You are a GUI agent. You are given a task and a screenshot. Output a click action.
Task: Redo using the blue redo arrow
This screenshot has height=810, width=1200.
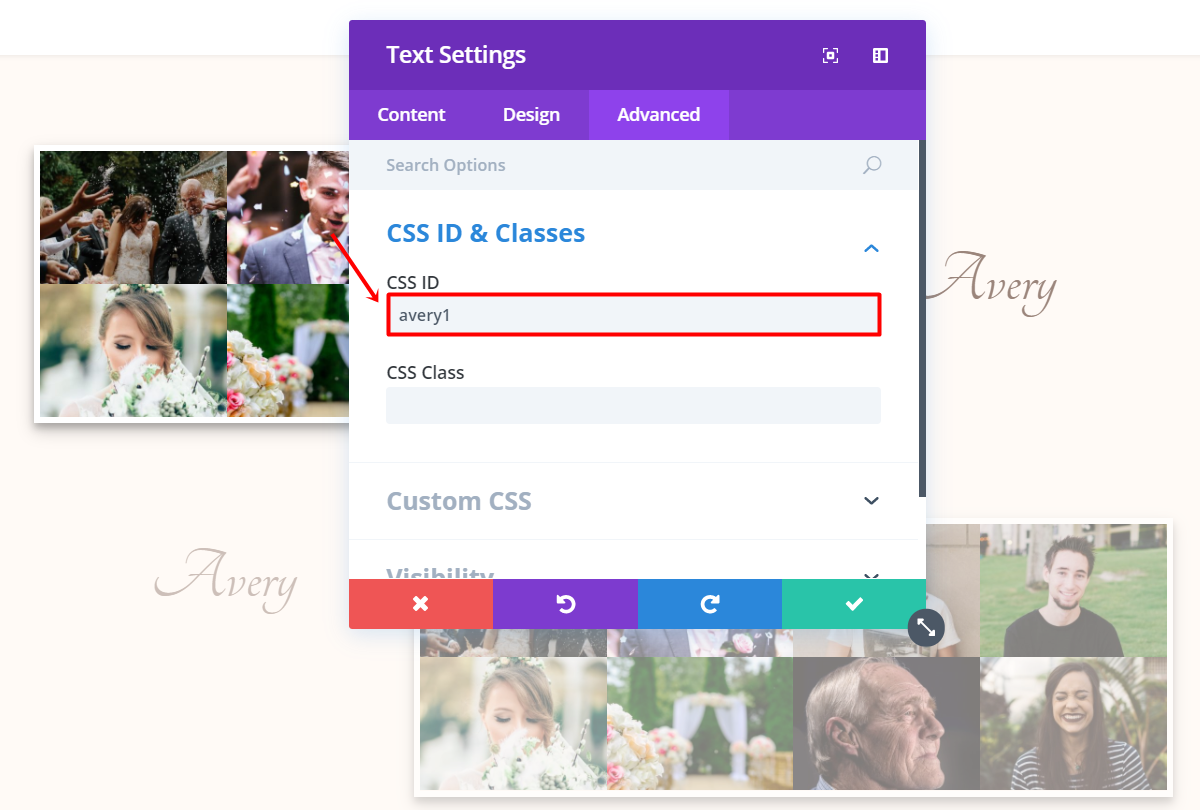(710, 604)
